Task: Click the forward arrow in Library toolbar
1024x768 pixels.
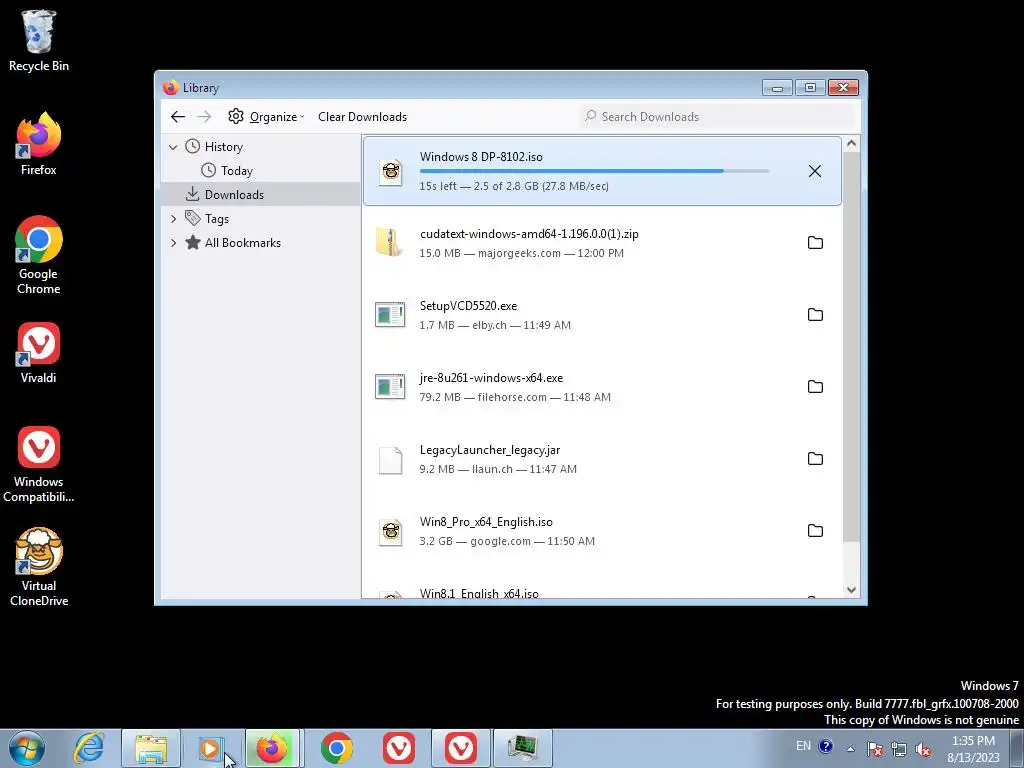Action: point(204,116)
